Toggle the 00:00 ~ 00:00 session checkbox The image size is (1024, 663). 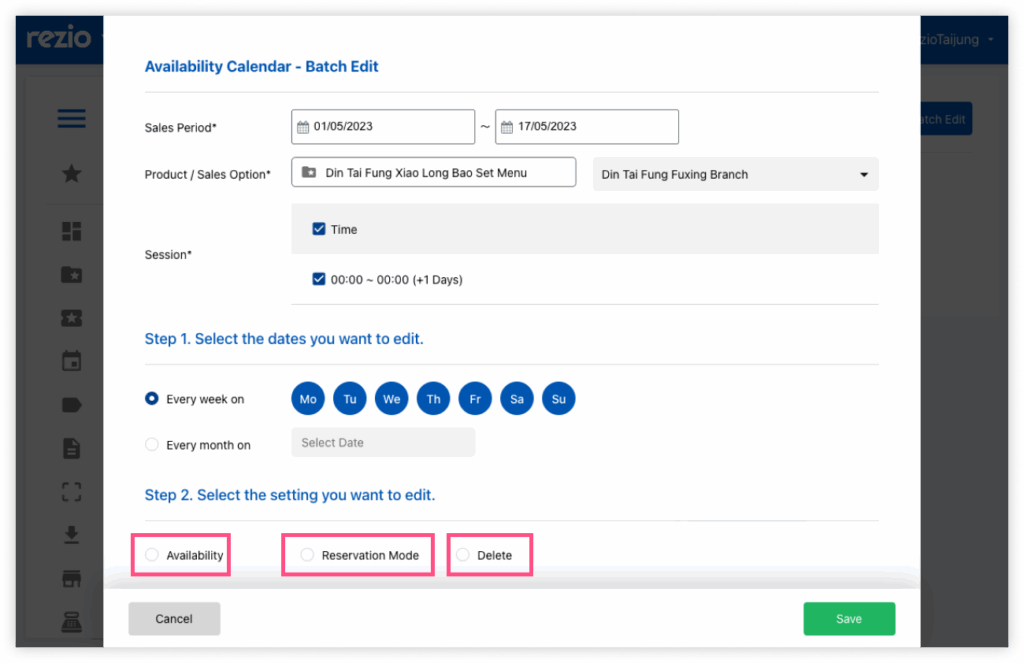319,280
